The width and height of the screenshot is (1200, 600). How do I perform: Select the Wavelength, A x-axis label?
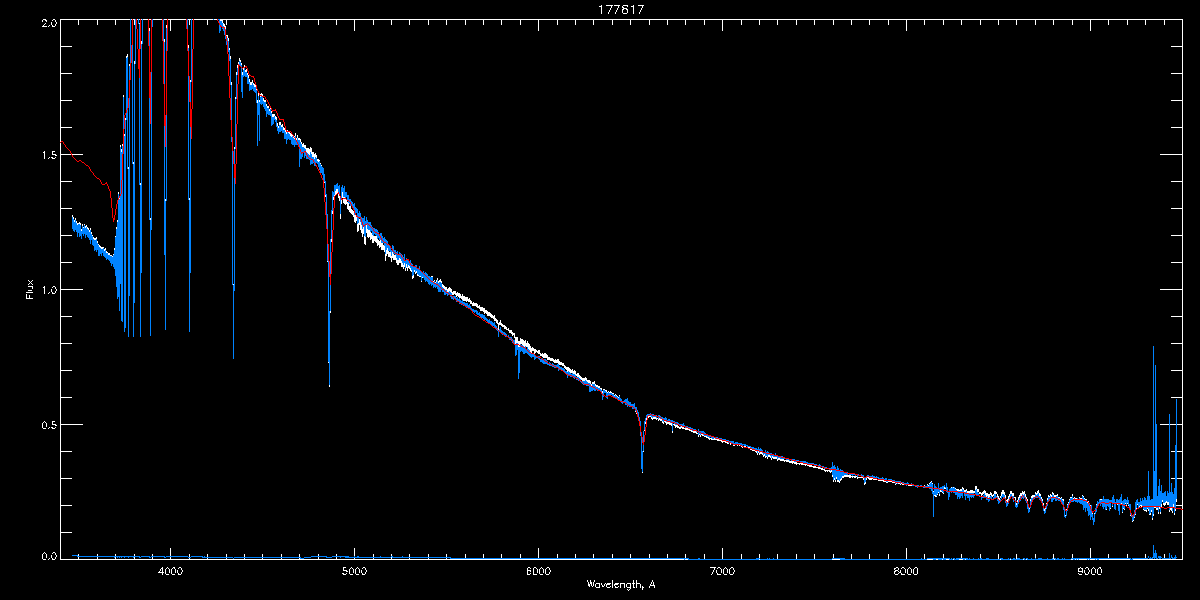click(x=621, y=584)
